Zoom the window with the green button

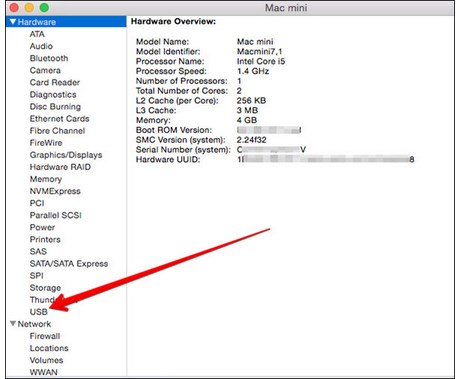tap(44, 7)
